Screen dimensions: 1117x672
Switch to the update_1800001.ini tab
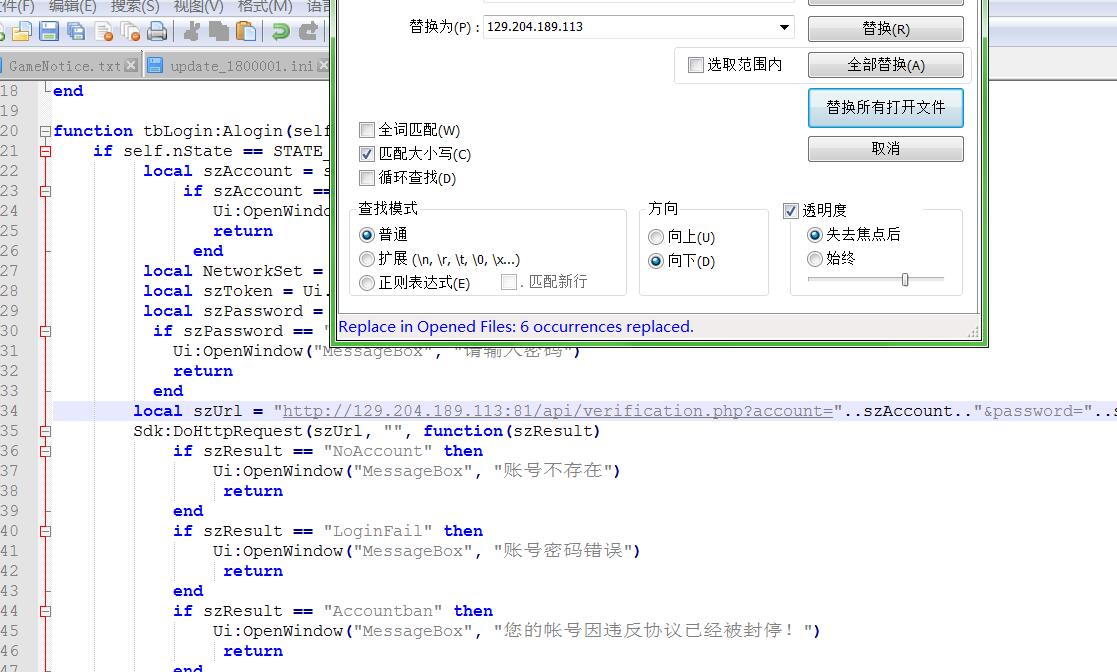click(x=240, y=66)
